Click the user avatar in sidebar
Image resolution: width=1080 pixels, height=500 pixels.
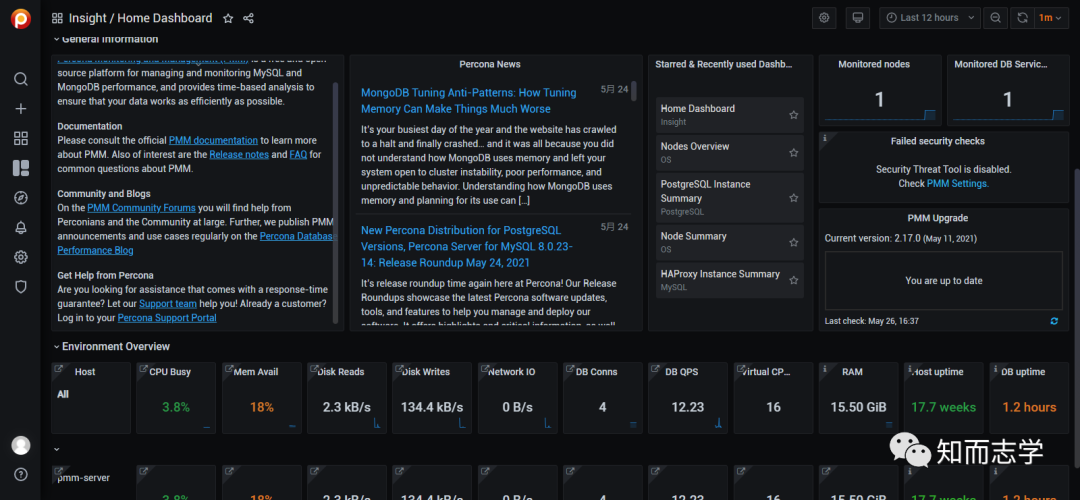tap(21, 445)
